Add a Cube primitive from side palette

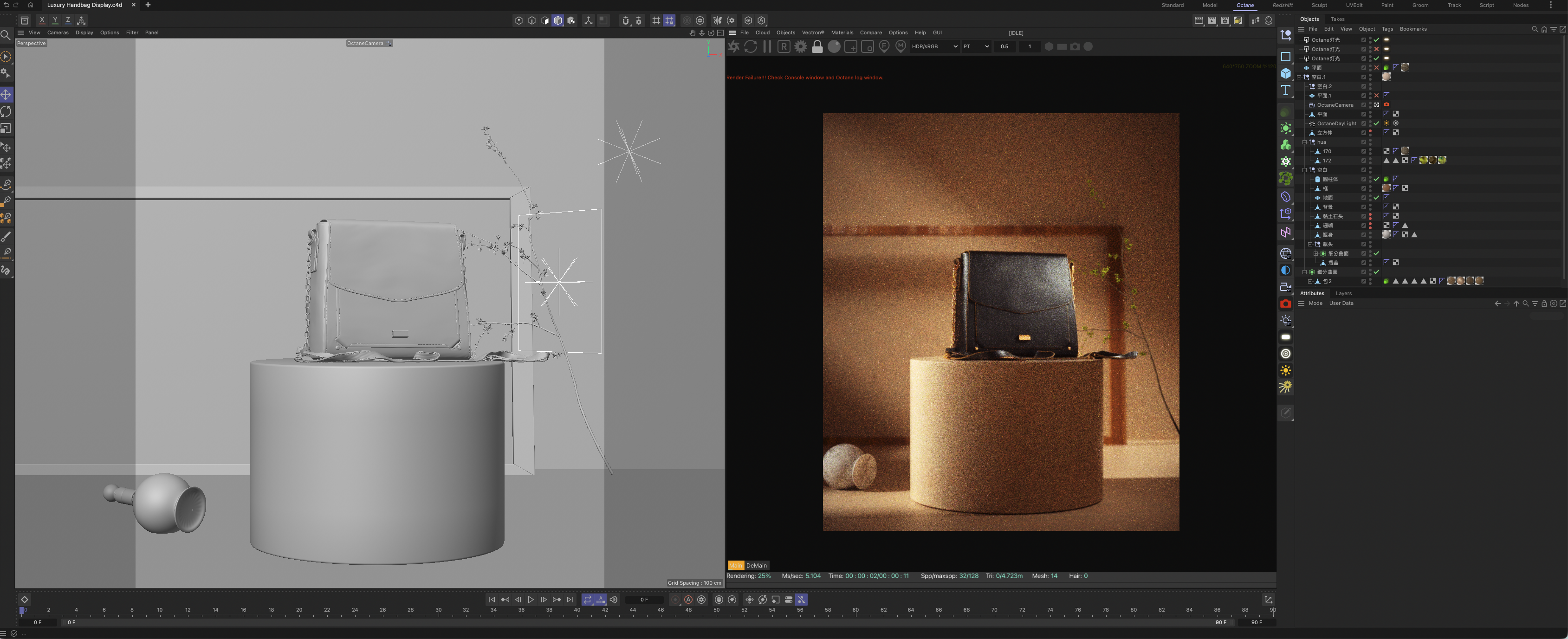click(1286, 73)
